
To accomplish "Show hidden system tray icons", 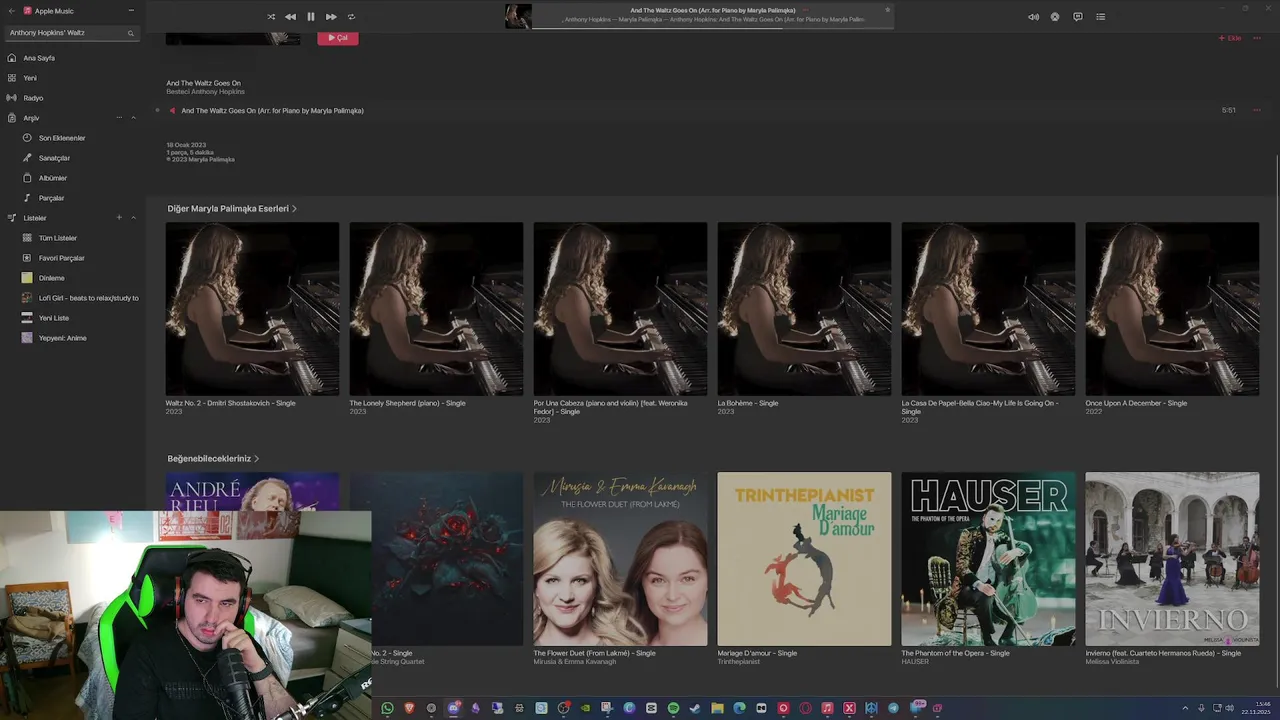I will (x=1186, y=708).
